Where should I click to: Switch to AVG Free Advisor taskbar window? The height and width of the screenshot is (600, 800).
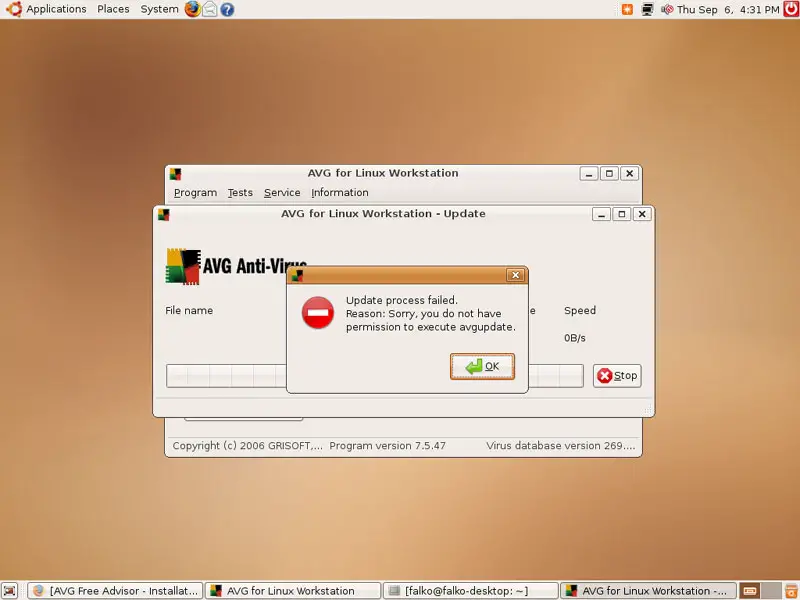pyautogui.click(x=115, y=591)
